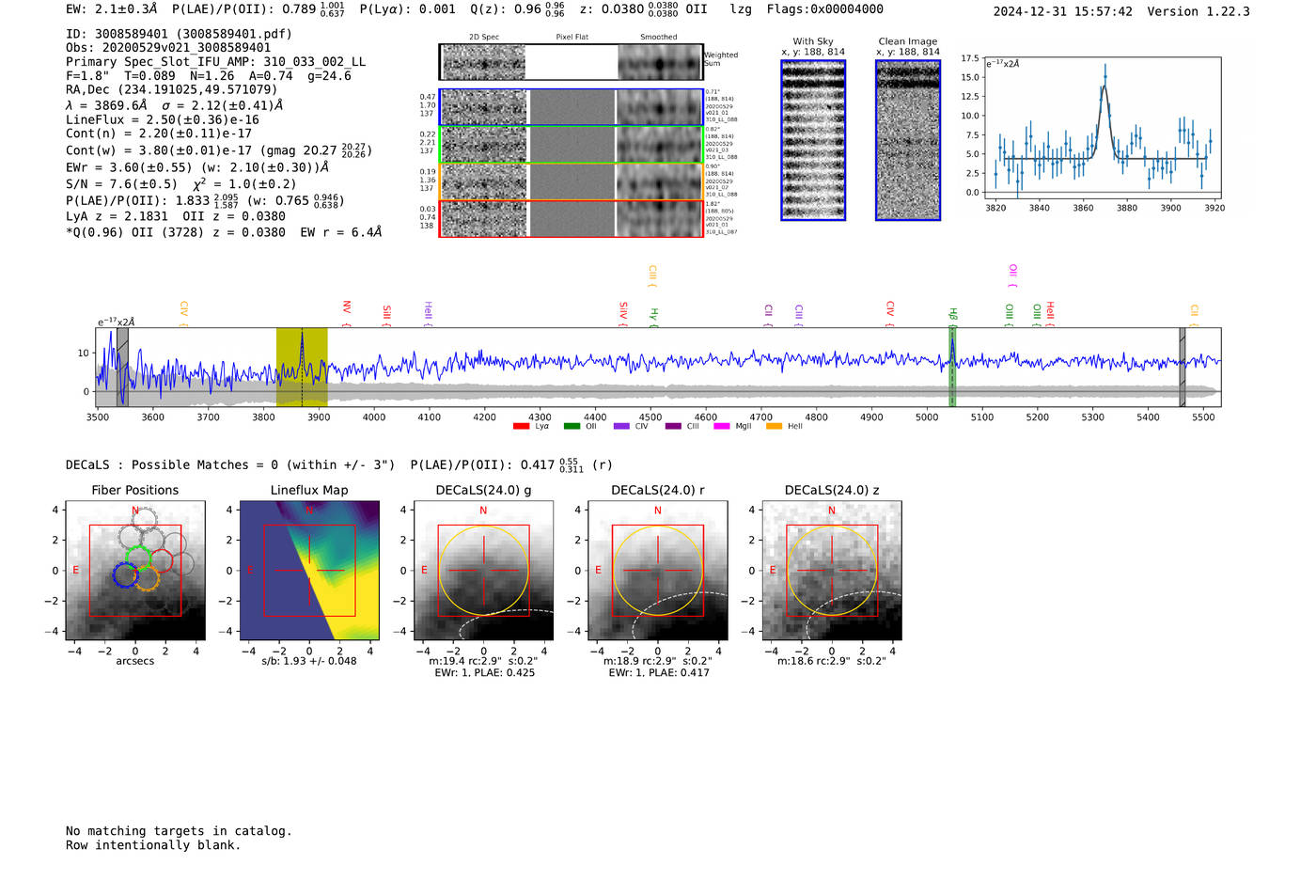The height and width of the screenshot is (896, 1316).
Task: Click the Obs: 20200529v021_3008589401 line
Action: click(x=168, y=48)
